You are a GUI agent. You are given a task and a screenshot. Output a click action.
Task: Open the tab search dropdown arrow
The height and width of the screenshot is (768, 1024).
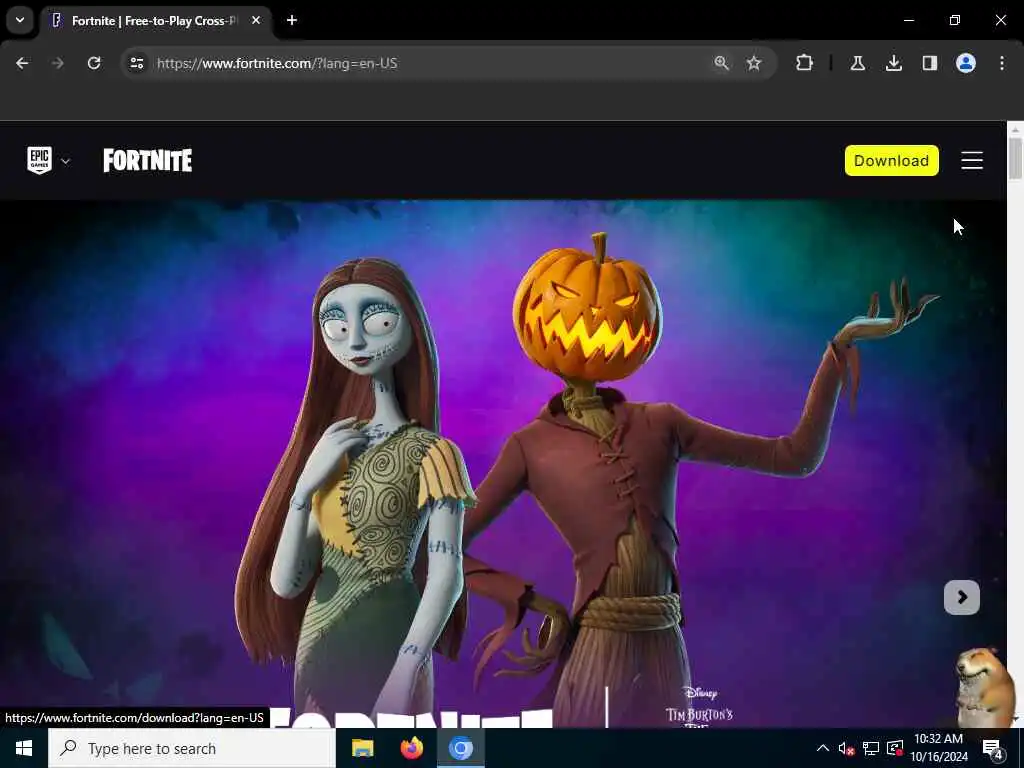tap(20, 20)
